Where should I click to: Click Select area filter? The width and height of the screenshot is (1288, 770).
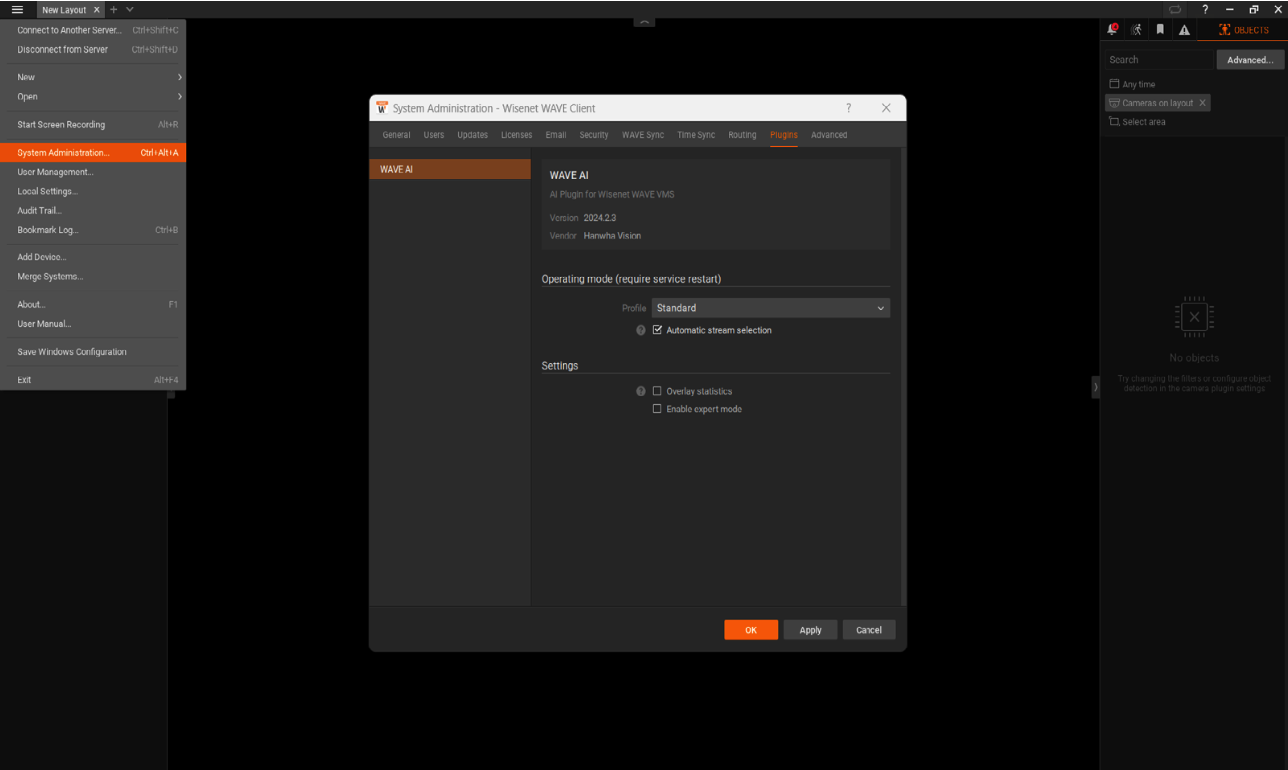(x=1137, y=122)
